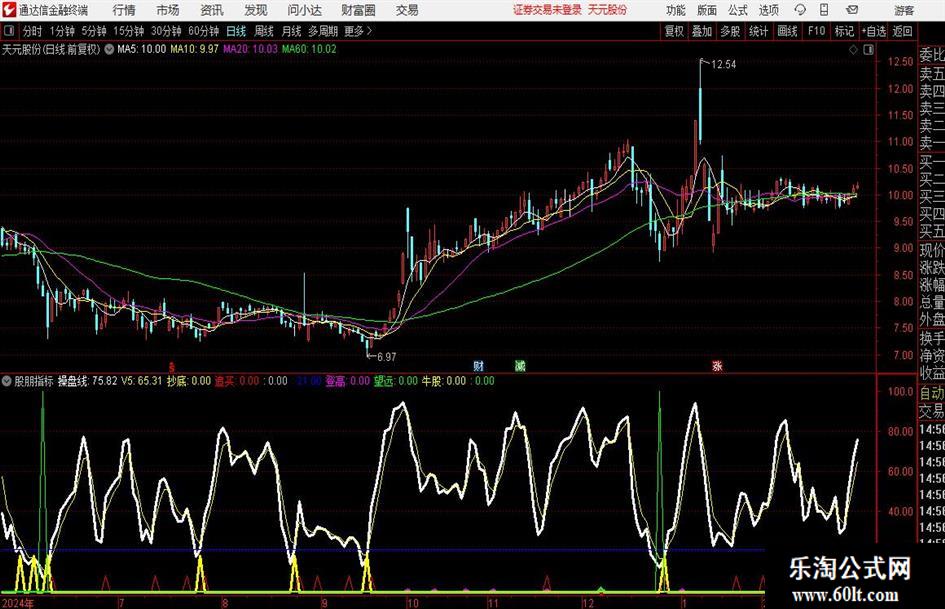Select the 周线 weekly chart tab
The image size is (945, 609).
click(264, 31)
